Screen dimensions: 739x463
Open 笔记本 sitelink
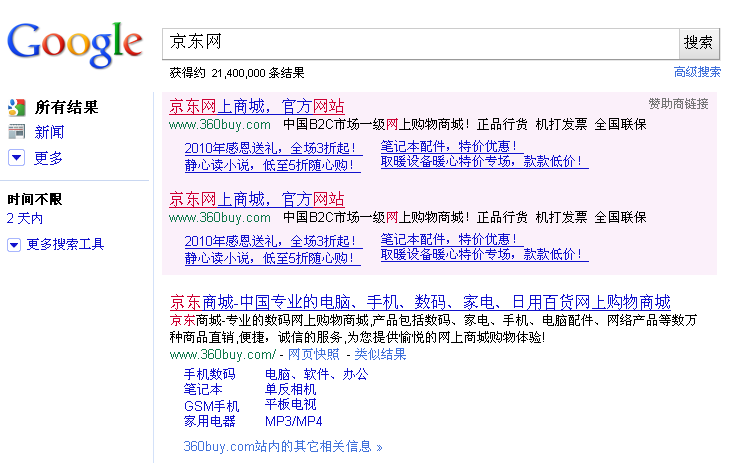(x=203, y=389)
